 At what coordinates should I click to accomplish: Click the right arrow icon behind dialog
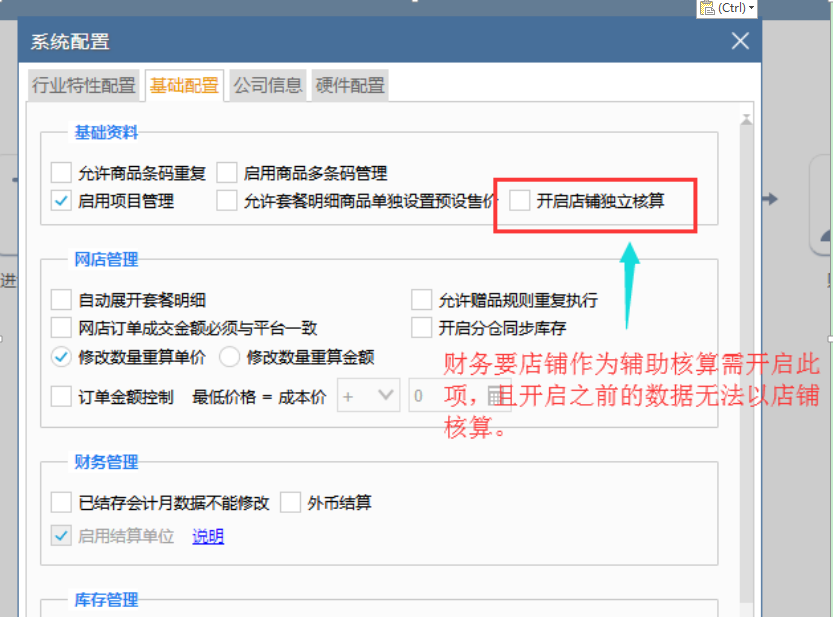770,199
